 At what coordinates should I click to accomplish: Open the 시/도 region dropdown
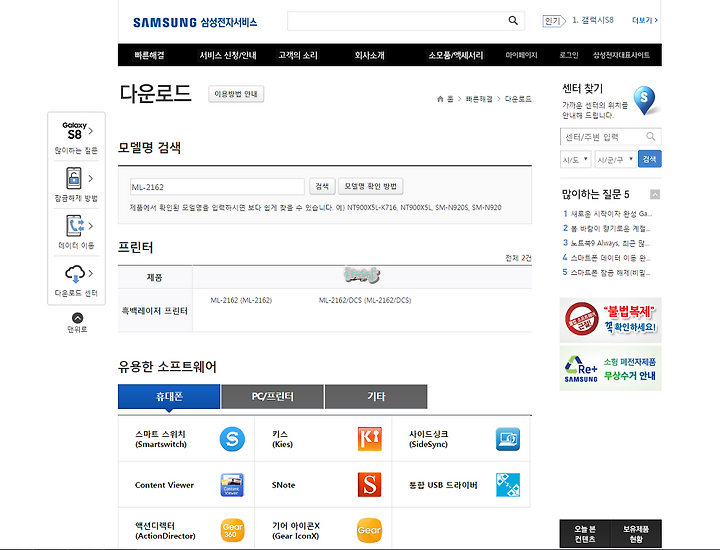(575, 159)
